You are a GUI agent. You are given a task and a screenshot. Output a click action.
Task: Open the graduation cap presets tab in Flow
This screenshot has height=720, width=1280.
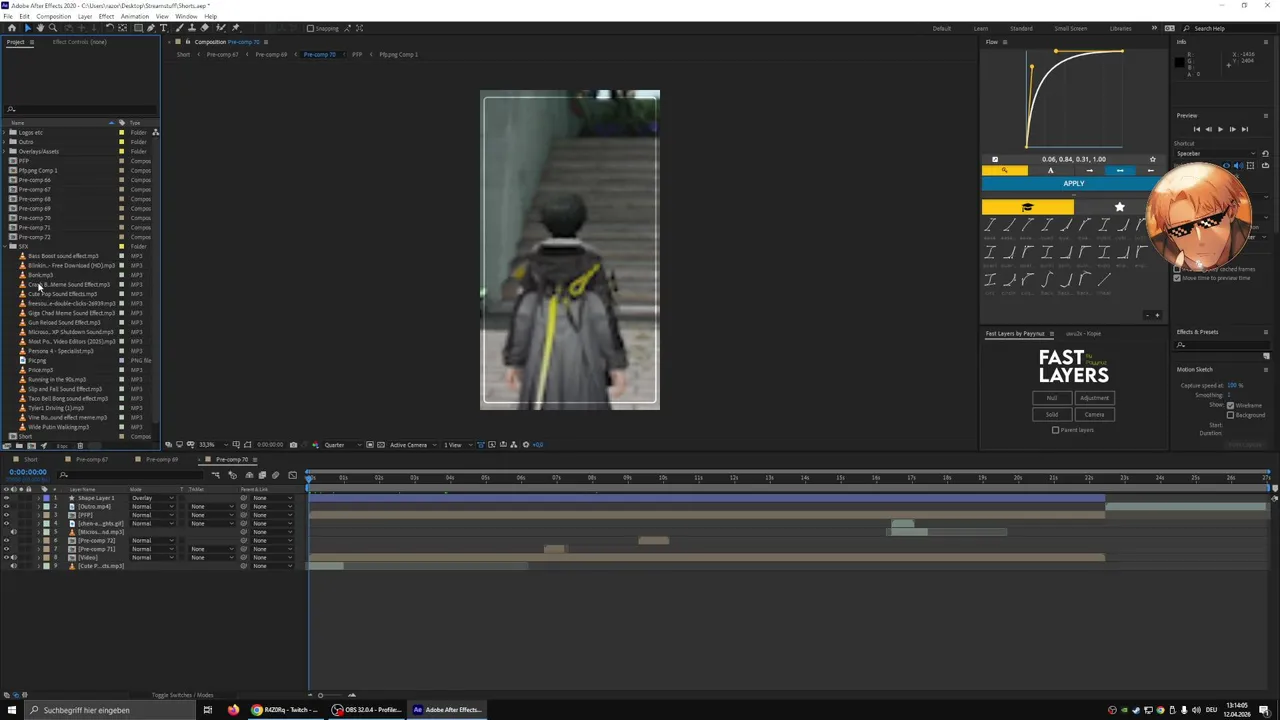coord(1028,207)
